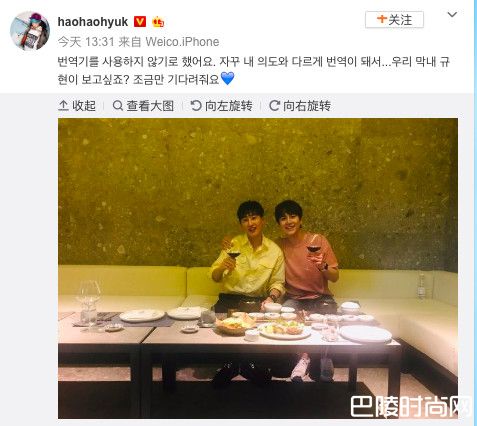Screen dimensions: 477x426
Task: Click the orange verified V badge
Action: (x=140, y=22)
